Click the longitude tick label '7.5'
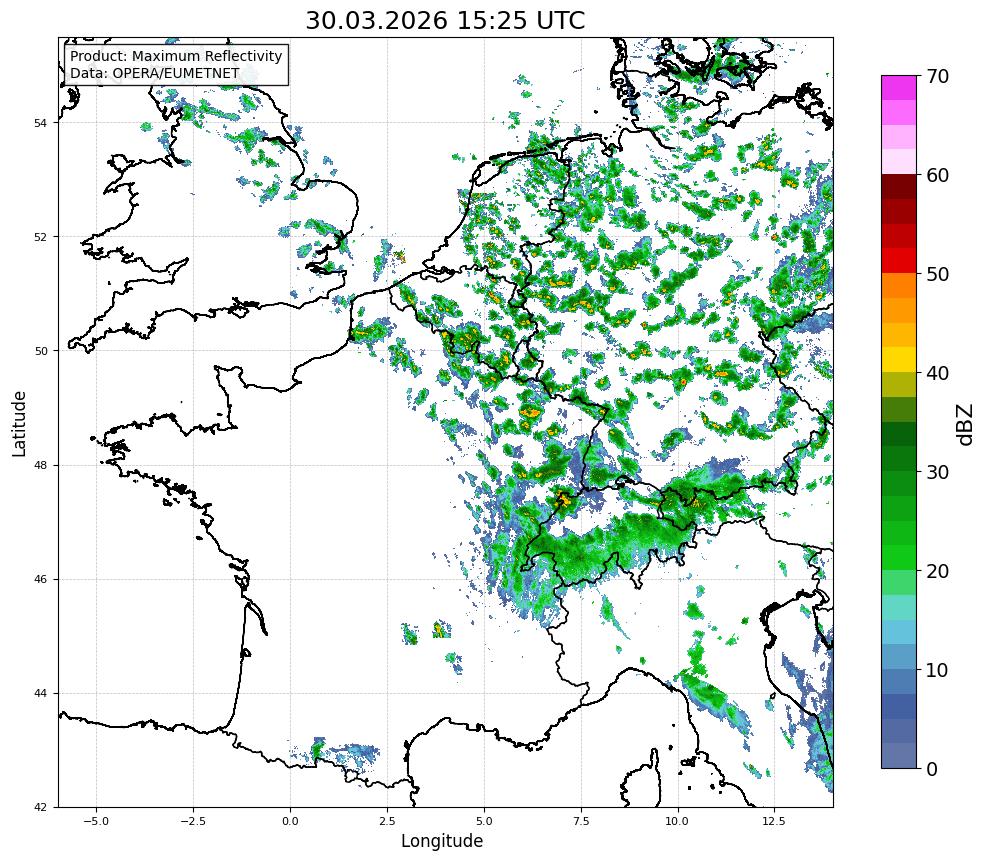The image size is (985, 860). point(581,821)
